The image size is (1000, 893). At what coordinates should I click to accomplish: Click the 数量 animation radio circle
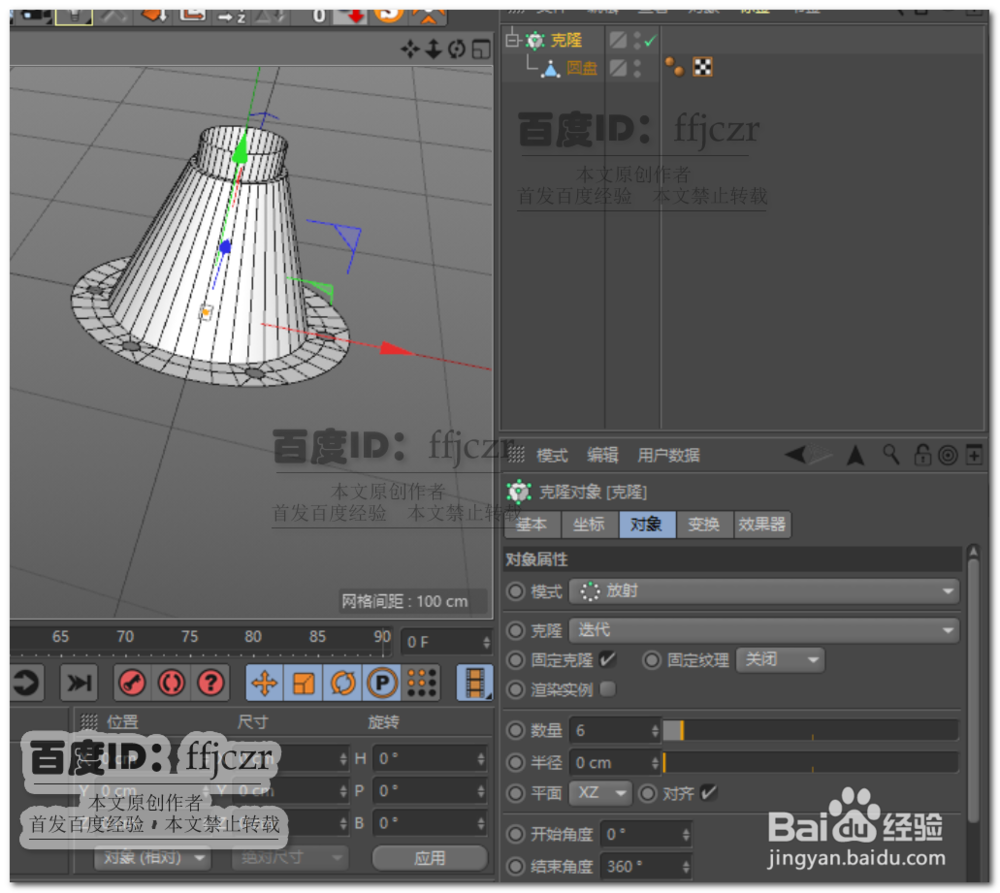515,730
